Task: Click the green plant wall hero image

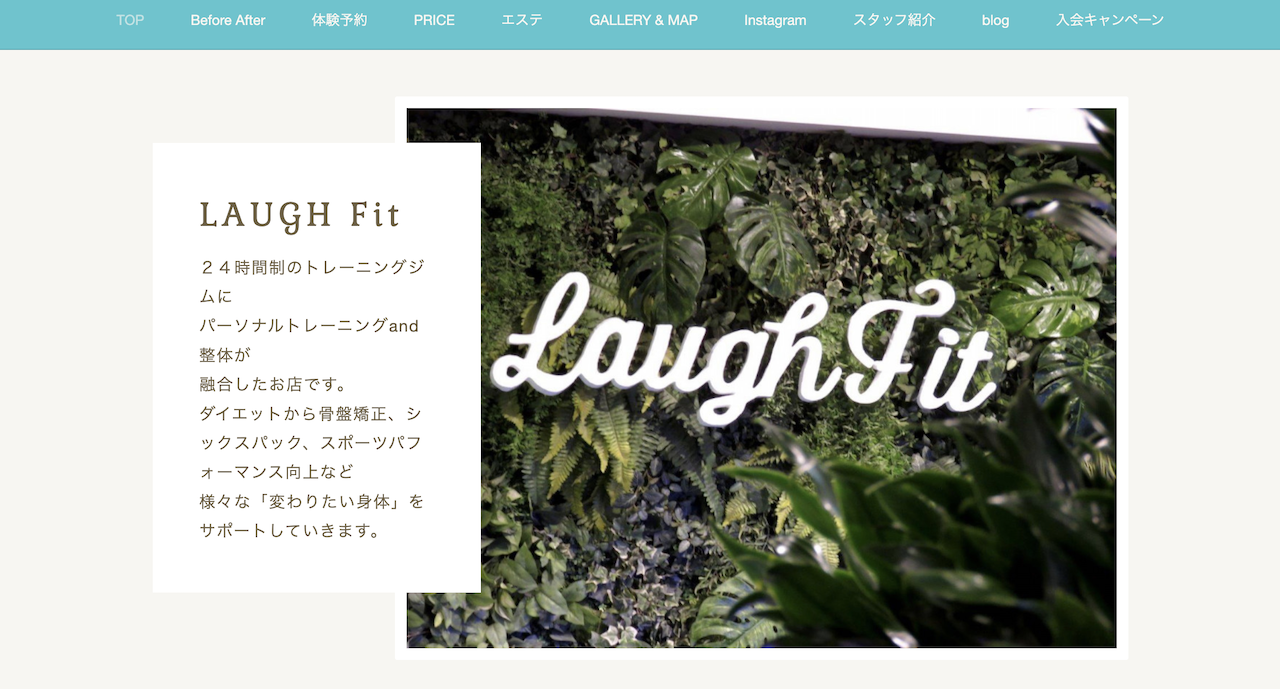Action: coord(761,378)
